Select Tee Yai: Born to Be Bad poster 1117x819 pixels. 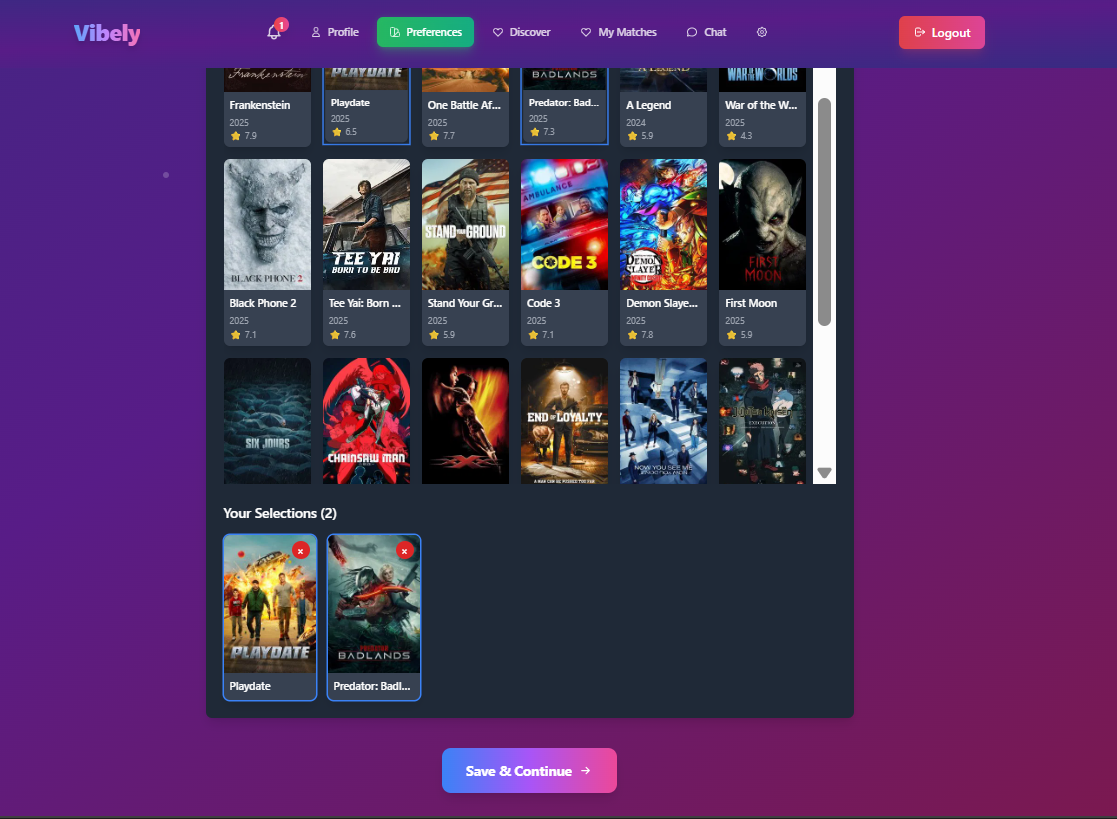[366, 224]
